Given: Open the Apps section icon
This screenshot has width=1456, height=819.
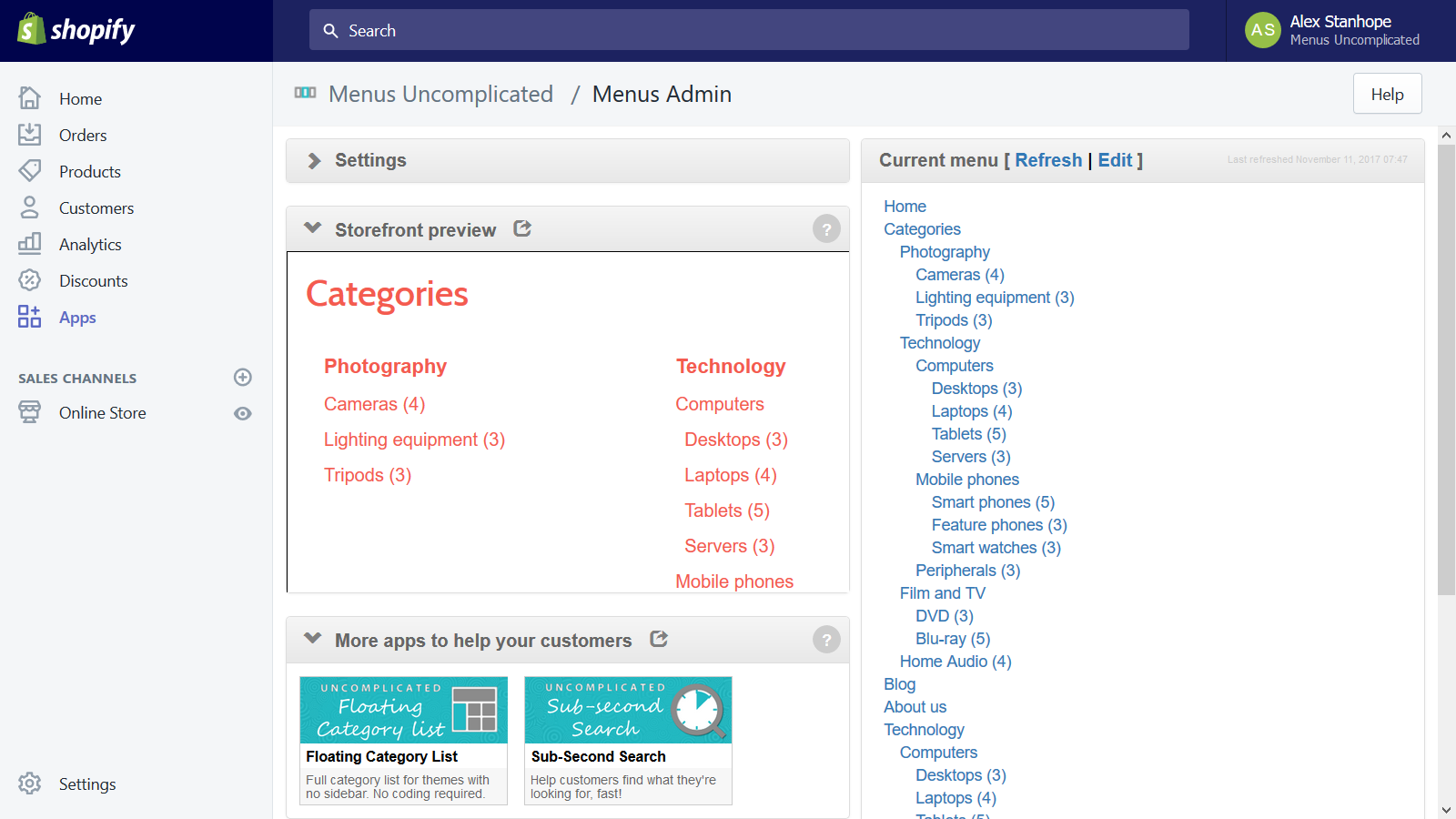Looking at the screenshot, I should (28, 317).
